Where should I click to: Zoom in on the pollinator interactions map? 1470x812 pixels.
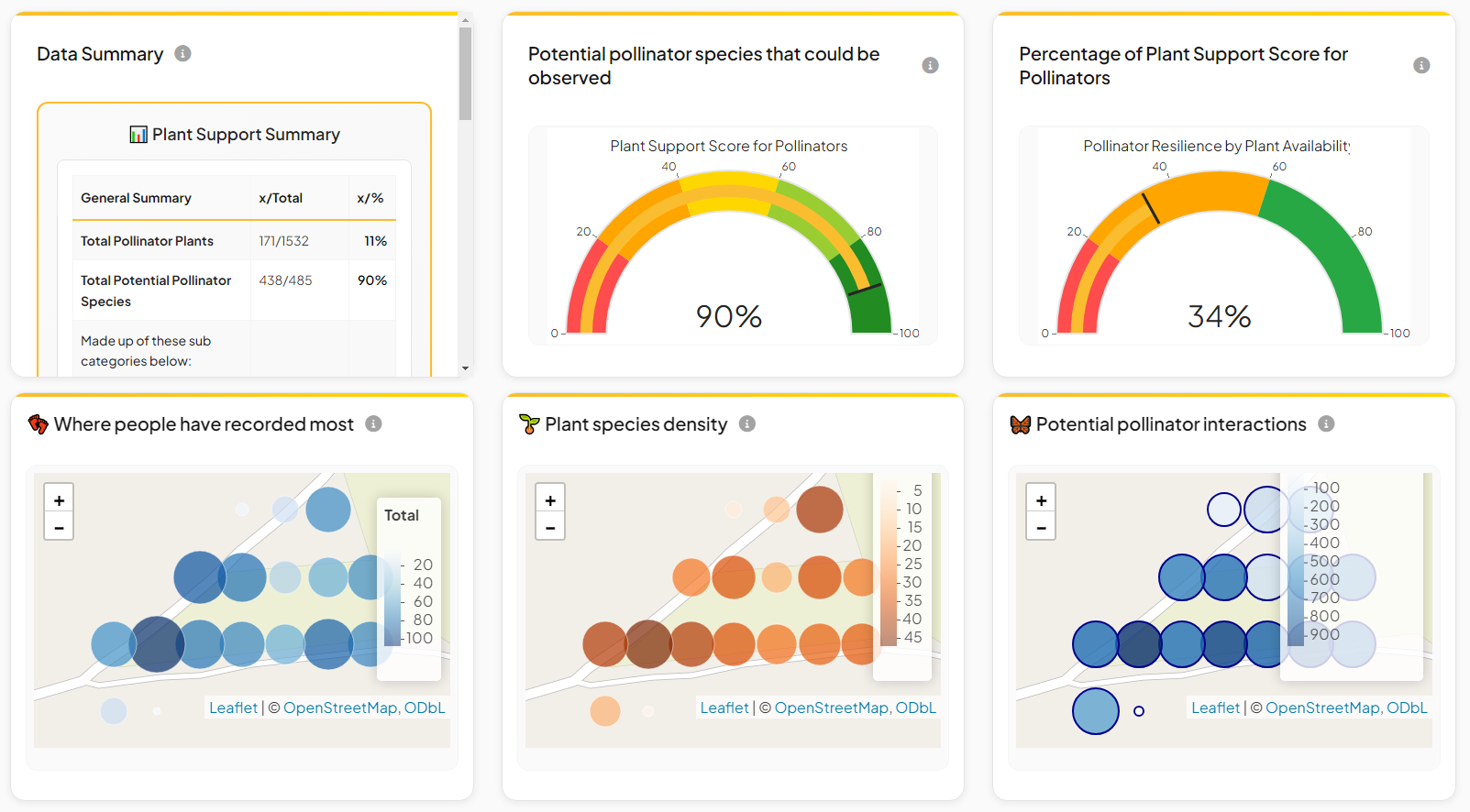(x=1041, y=500)
